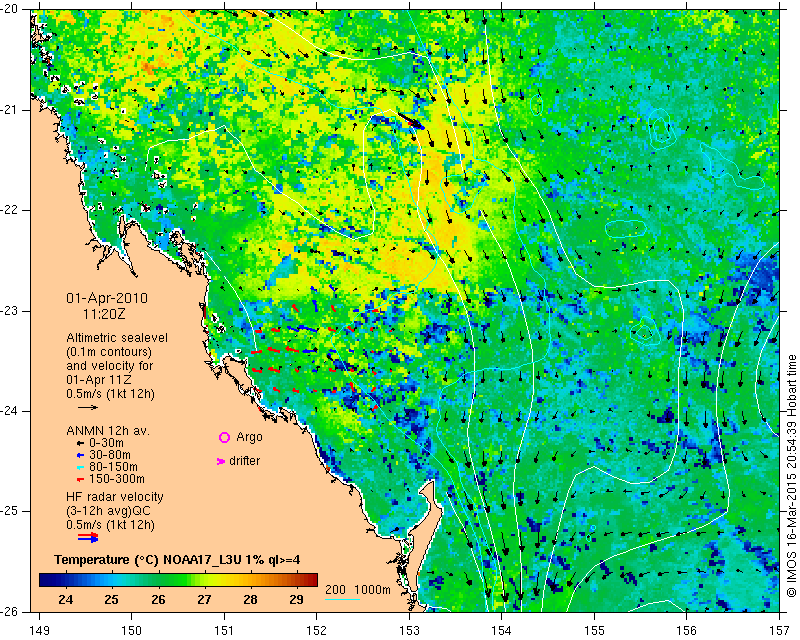
Task: Click the cyan 80-150m arrow legend marker
Action: [x=80, y=467]
